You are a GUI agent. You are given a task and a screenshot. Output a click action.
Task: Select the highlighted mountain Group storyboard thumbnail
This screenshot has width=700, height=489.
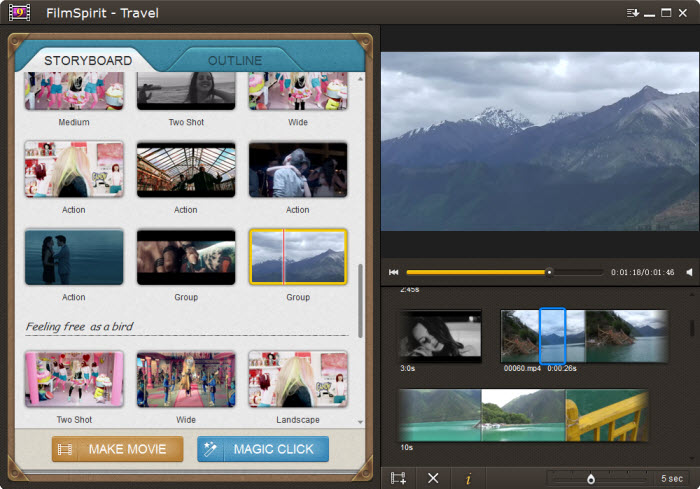click(x=297, y=257)
